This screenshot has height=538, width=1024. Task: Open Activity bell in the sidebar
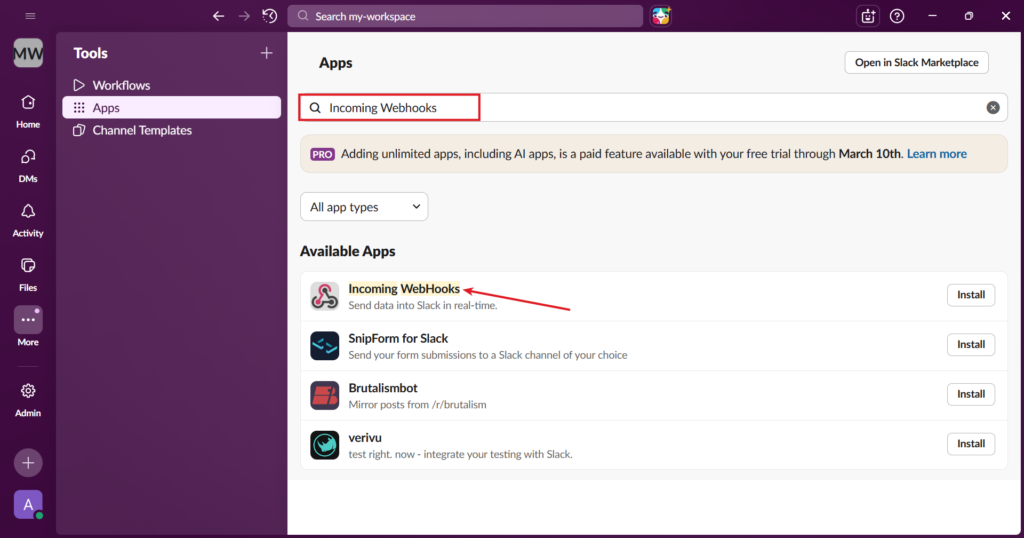coord(28,220)
